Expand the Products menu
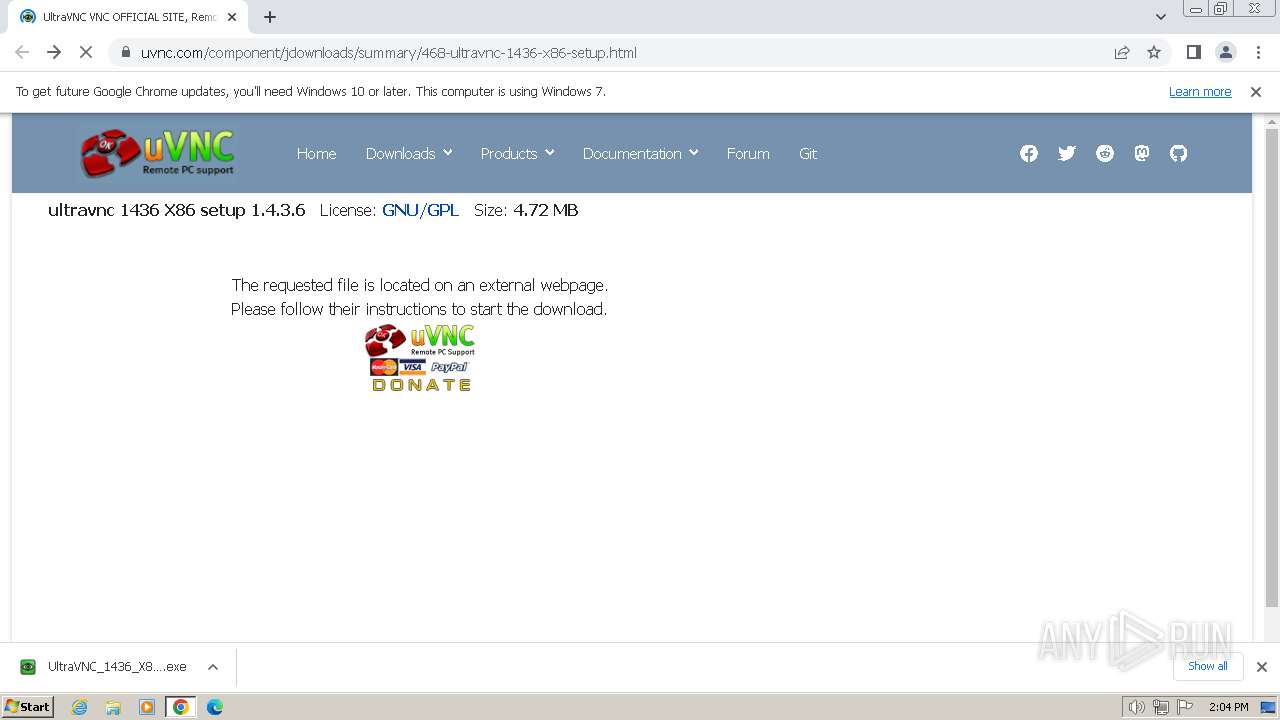The height and width of the screenshot is (720, 1280). click(517, 153)
